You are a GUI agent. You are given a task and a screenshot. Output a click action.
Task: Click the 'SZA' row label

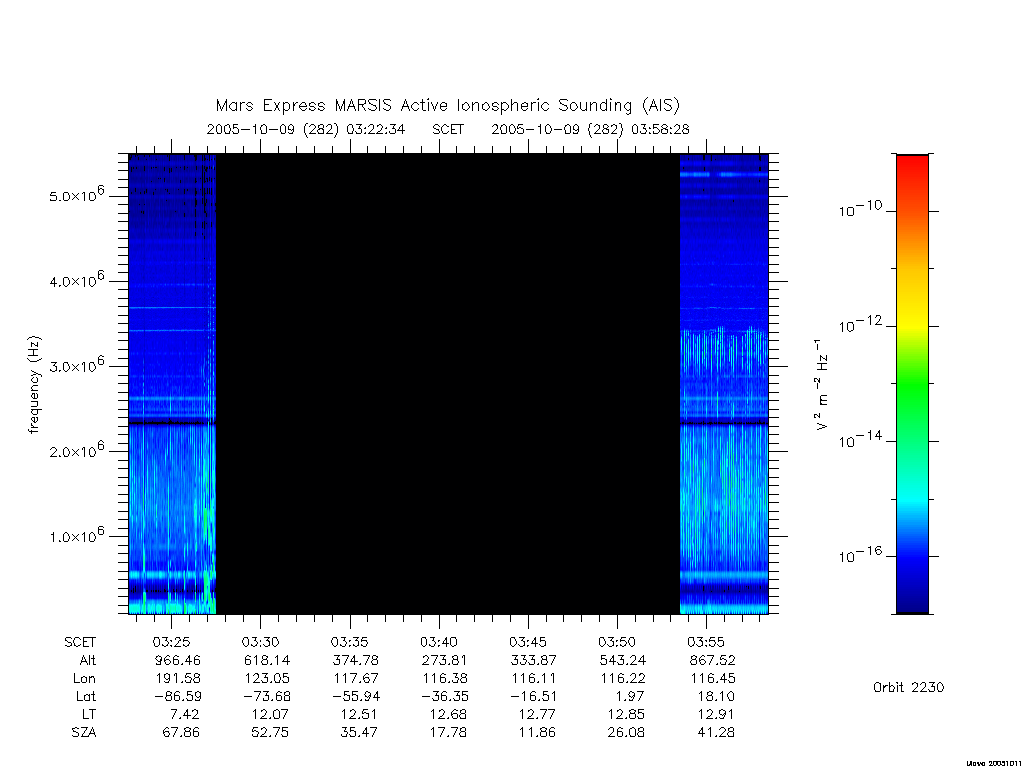(x=84, y=733)
